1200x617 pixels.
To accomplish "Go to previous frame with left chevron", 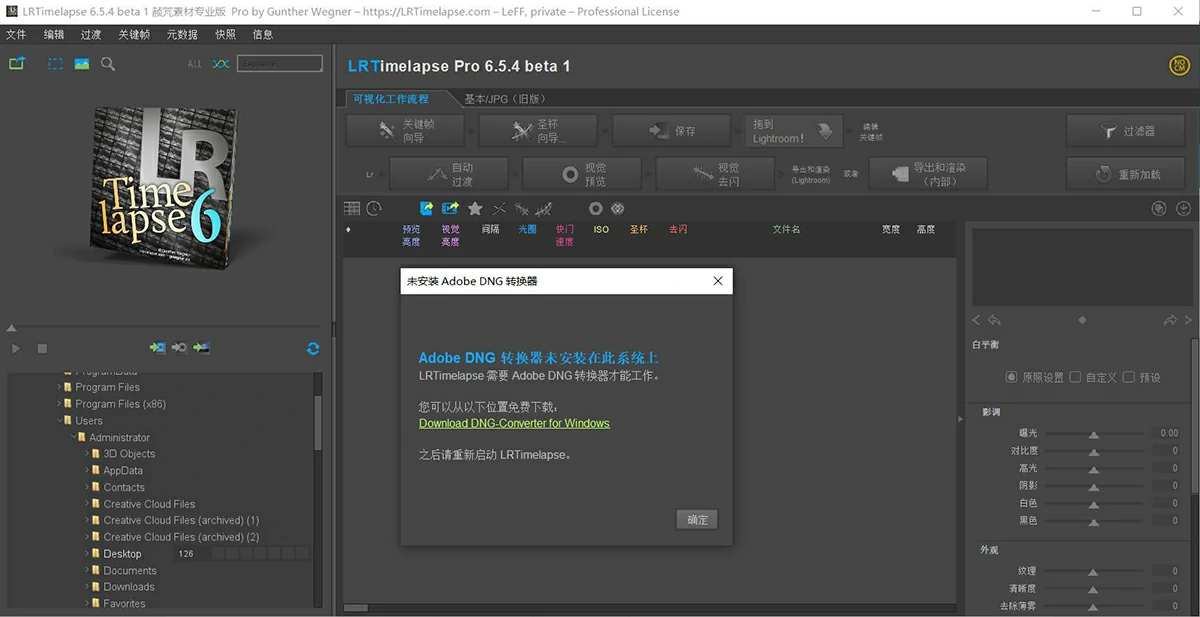I will [977, 320].
